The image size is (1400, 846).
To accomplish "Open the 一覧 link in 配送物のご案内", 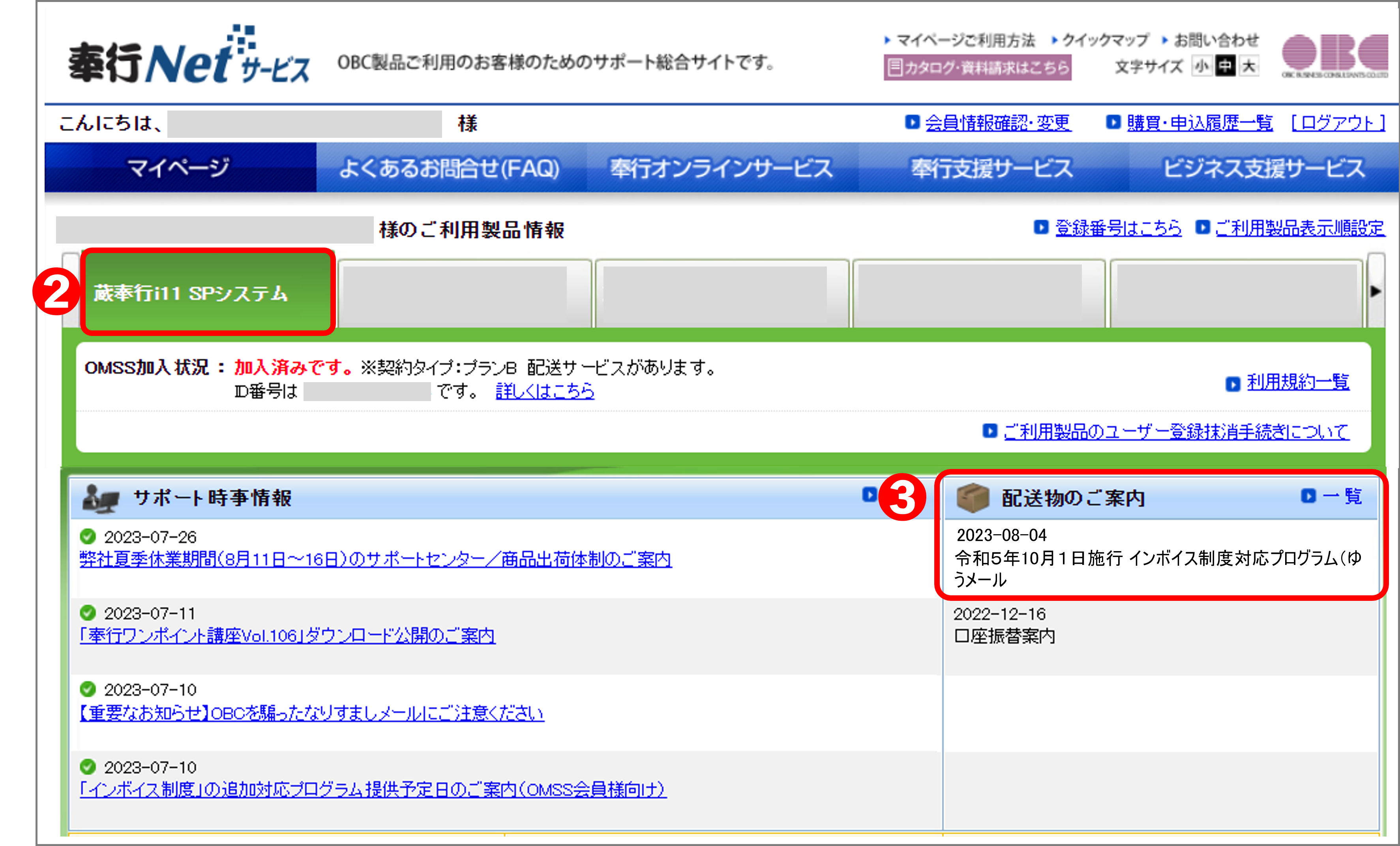I will pos(1342,497).
